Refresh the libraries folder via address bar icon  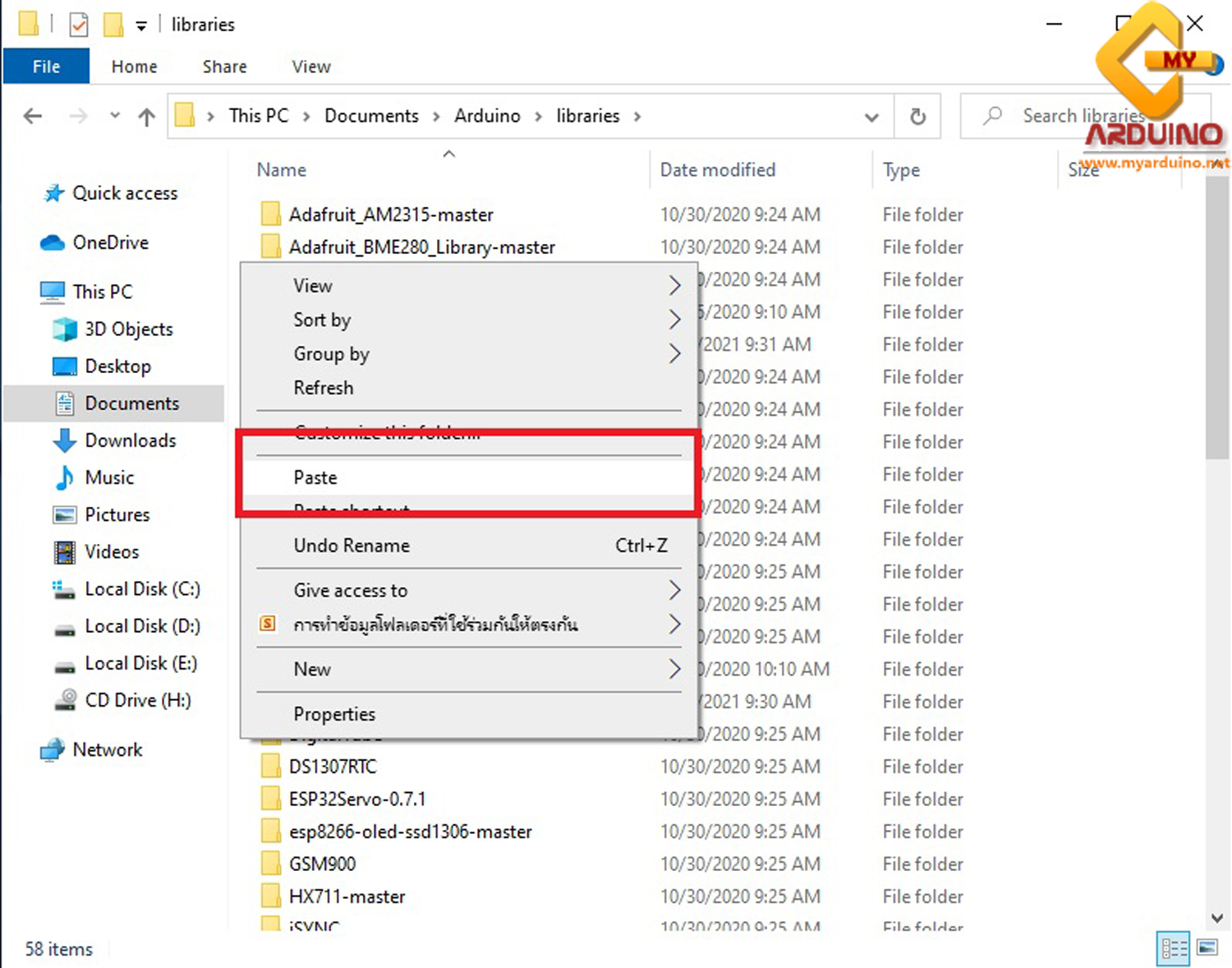point(917,117)
